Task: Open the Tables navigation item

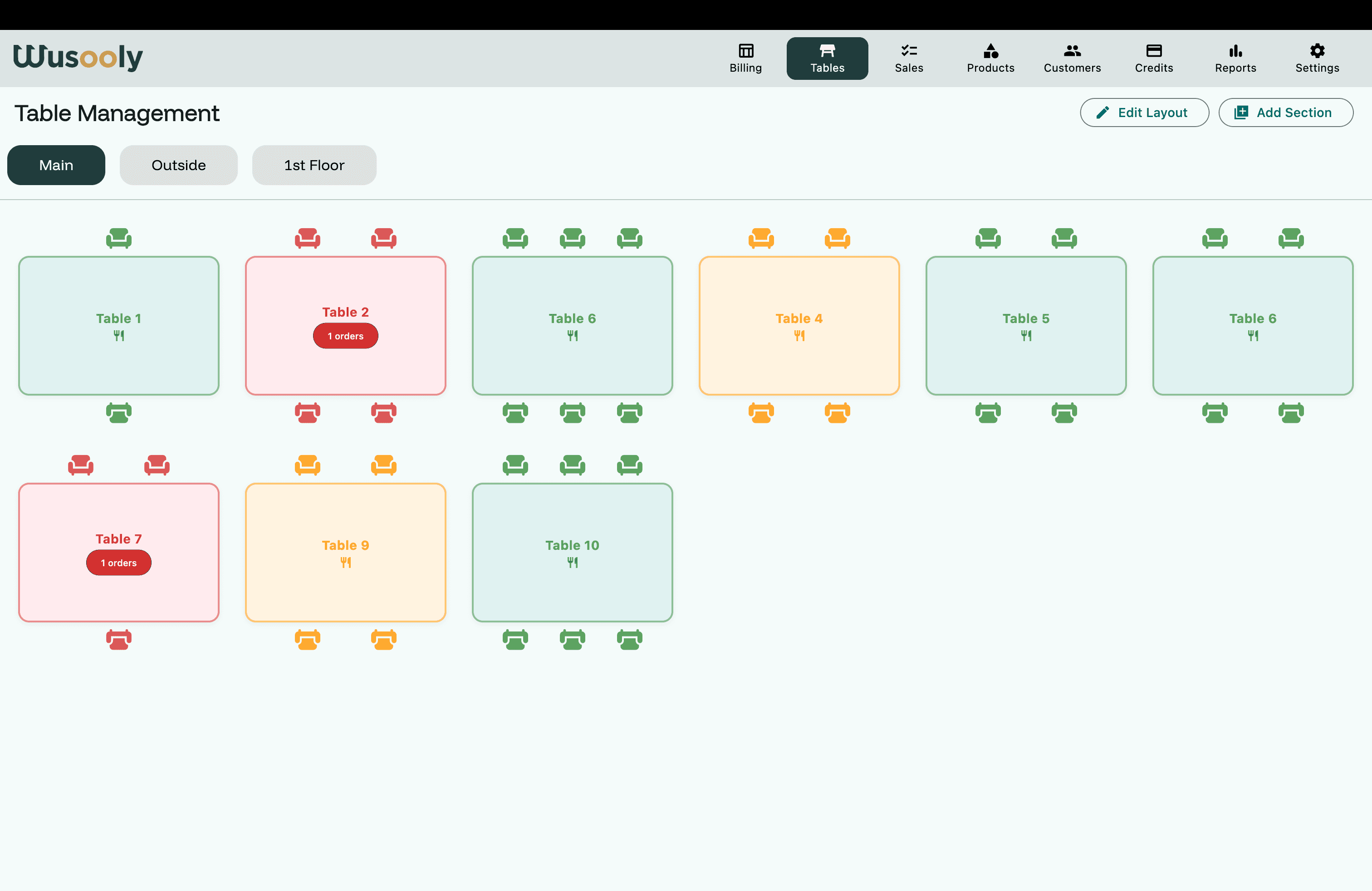Action: coord(827,58)
